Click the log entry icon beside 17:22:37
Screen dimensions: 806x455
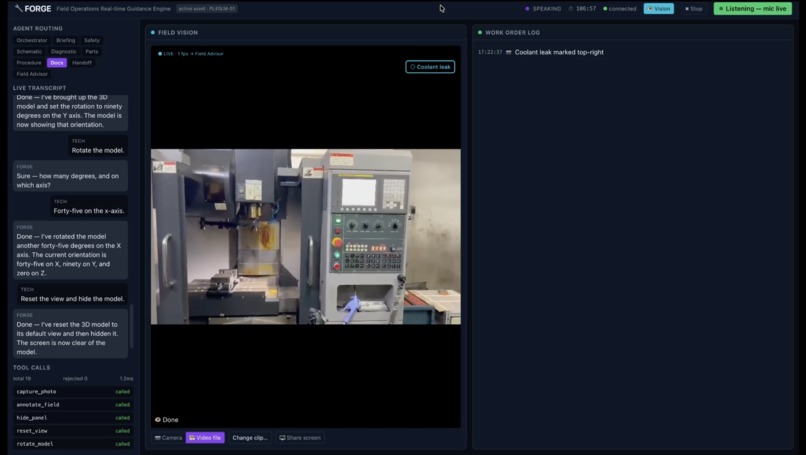point(508,52)
